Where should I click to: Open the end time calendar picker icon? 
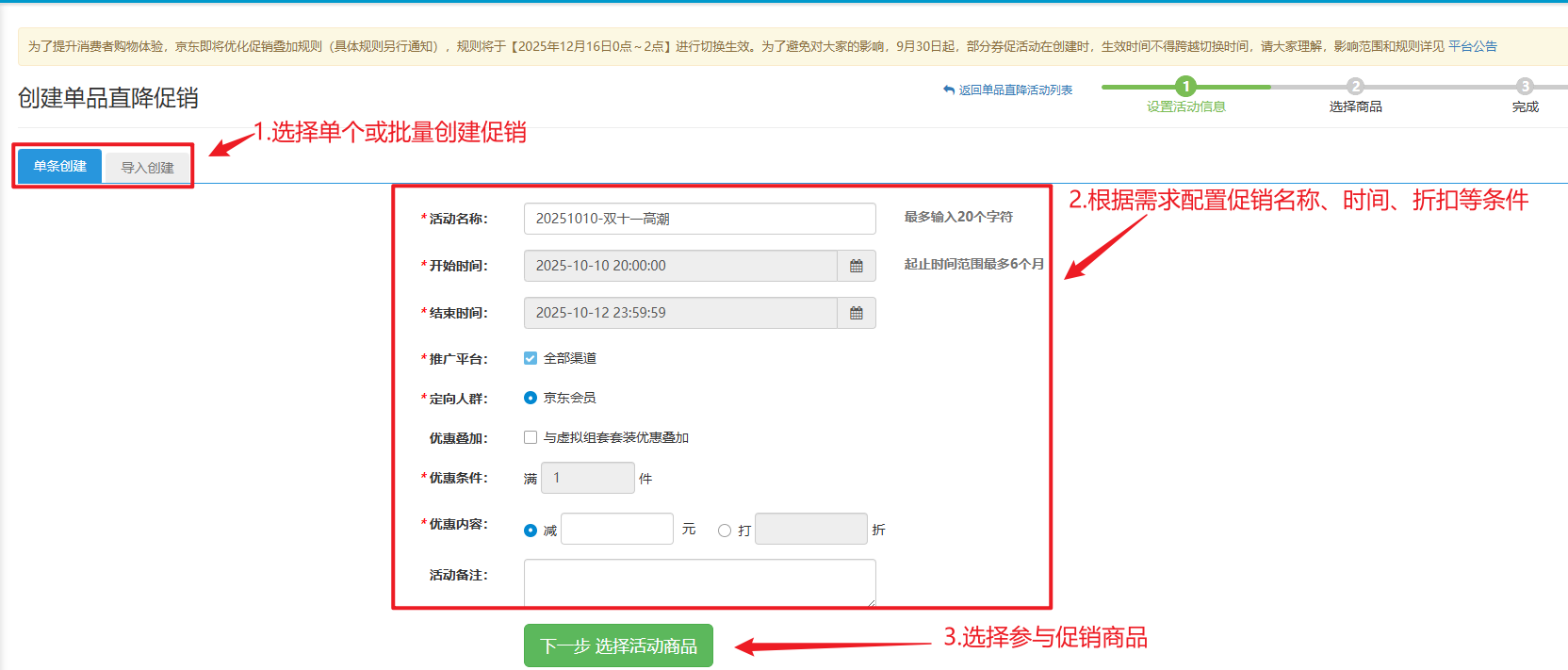pyautogui.click(x=856, y=313)
